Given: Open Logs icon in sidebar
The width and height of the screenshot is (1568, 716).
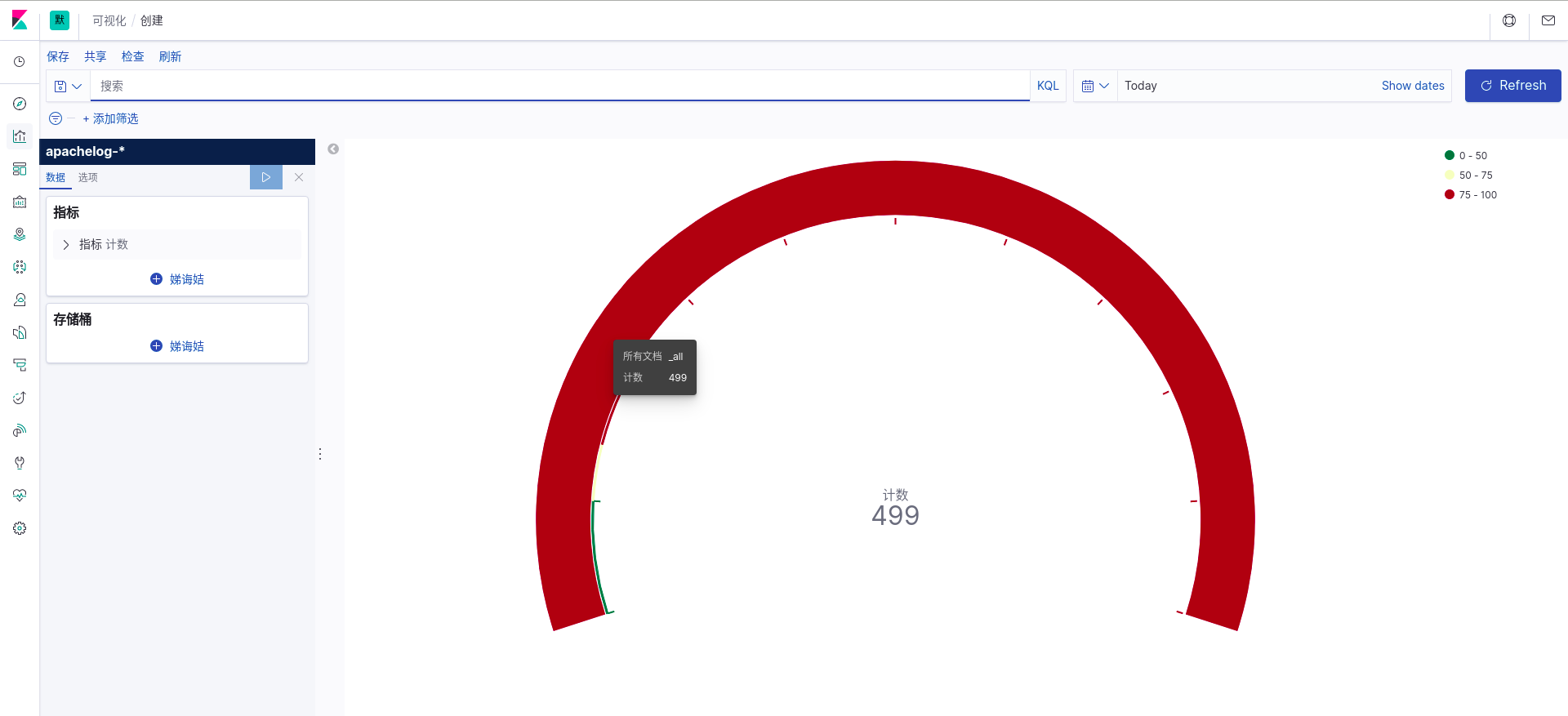Looking at the screenshot, I should coord(20,332).
